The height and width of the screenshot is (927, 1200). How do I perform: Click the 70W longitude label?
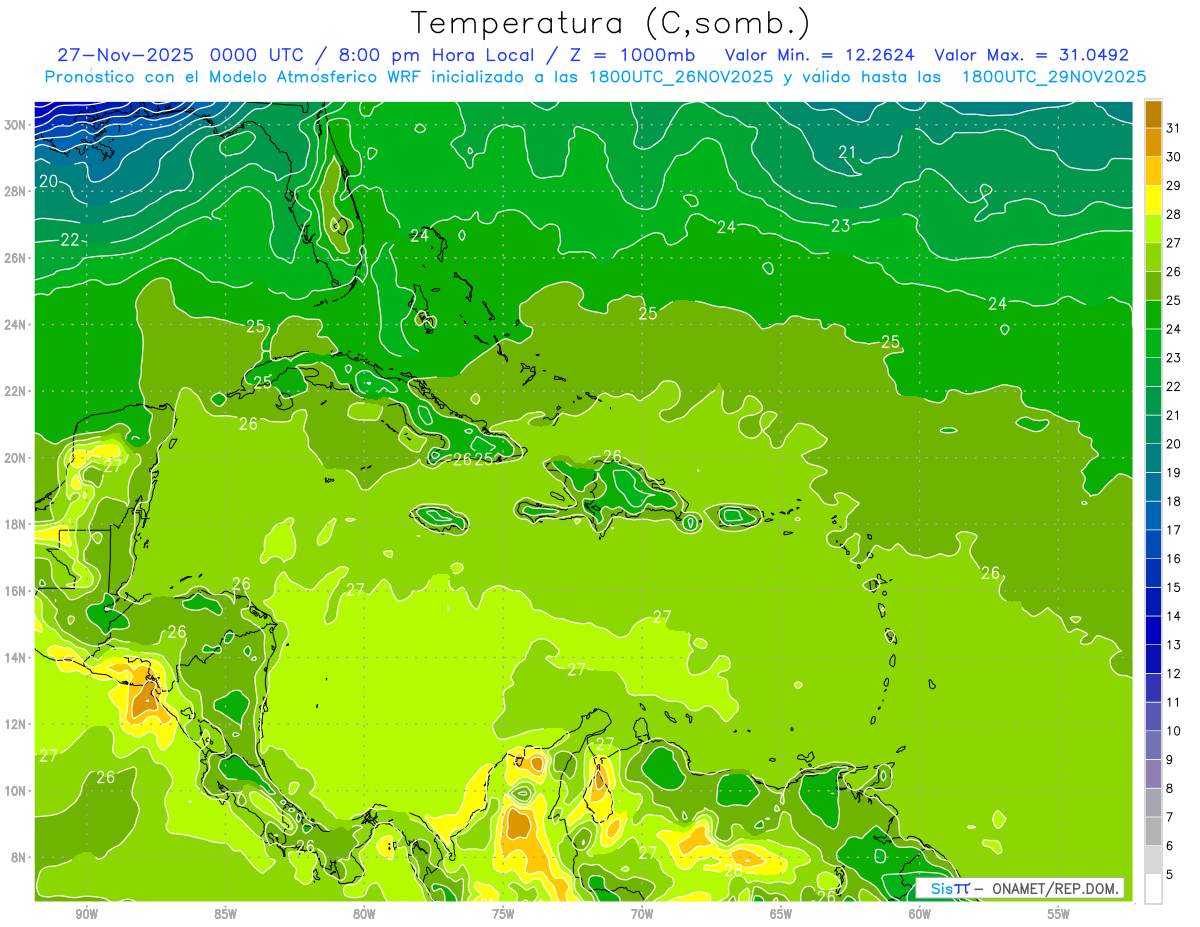coord(642,915)
